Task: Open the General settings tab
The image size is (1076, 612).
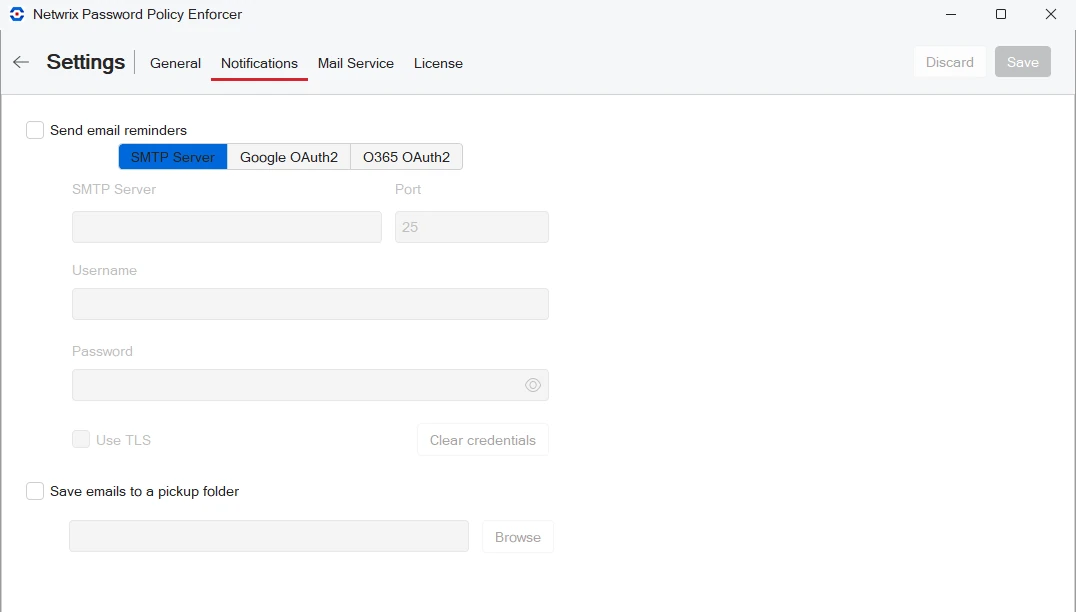Action: coord(175,63)
